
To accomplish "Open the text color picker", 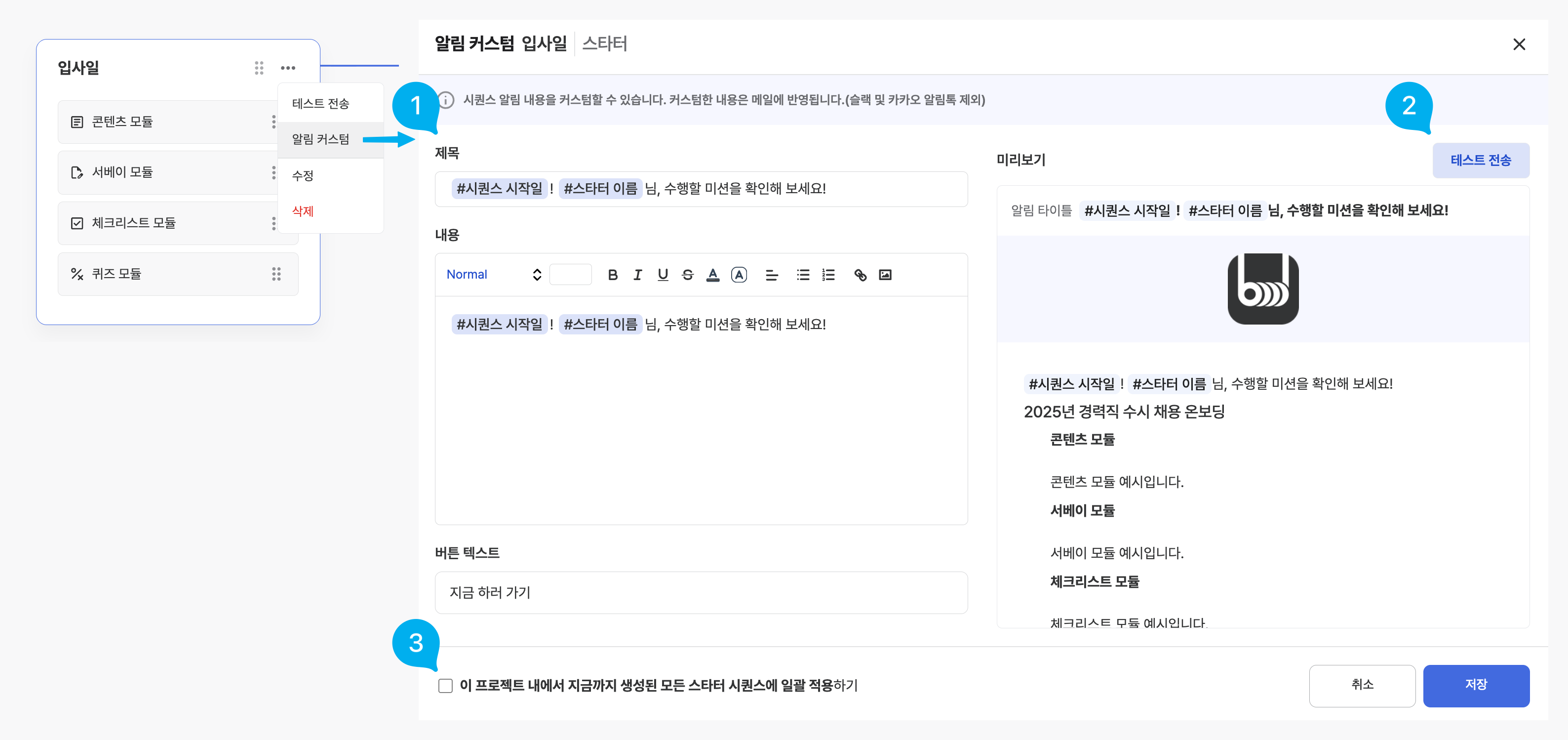I will point(713,275).
